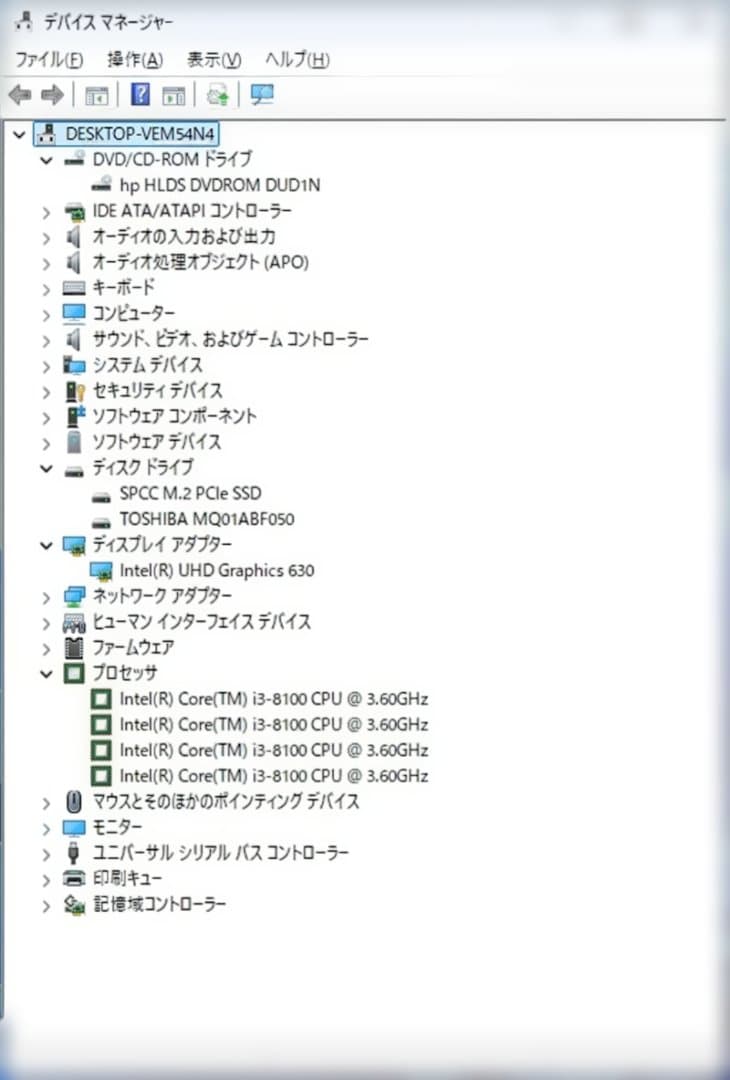Click the update driver toolbar icon
Screen dimensions: 730x1080
click(218, 94)
